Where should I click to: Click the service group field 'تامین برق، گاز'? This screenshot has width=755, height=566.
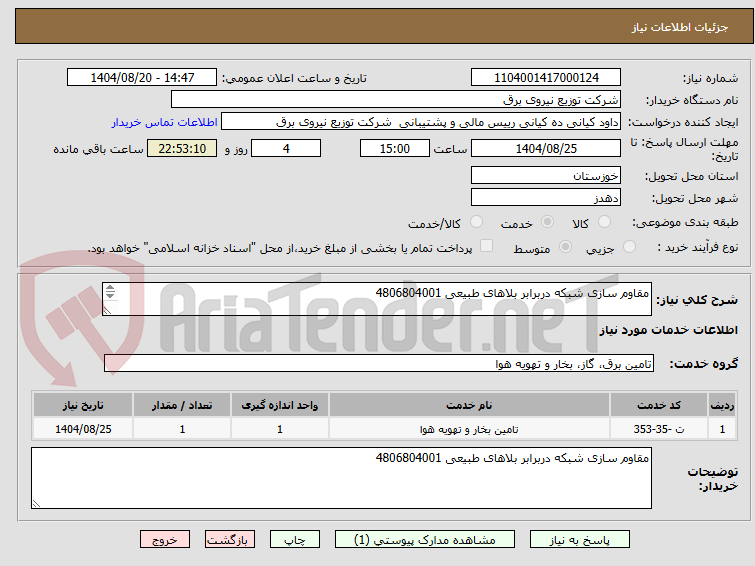379,363
